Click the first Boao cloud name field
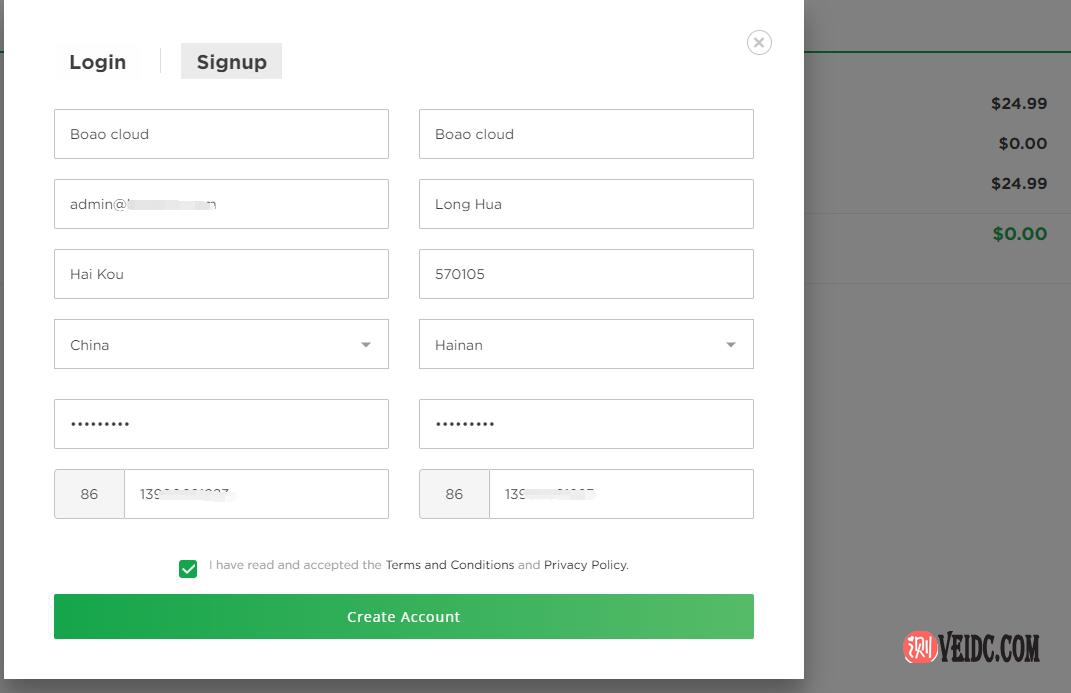The image size is (1071, 693). tap(221, 134)
